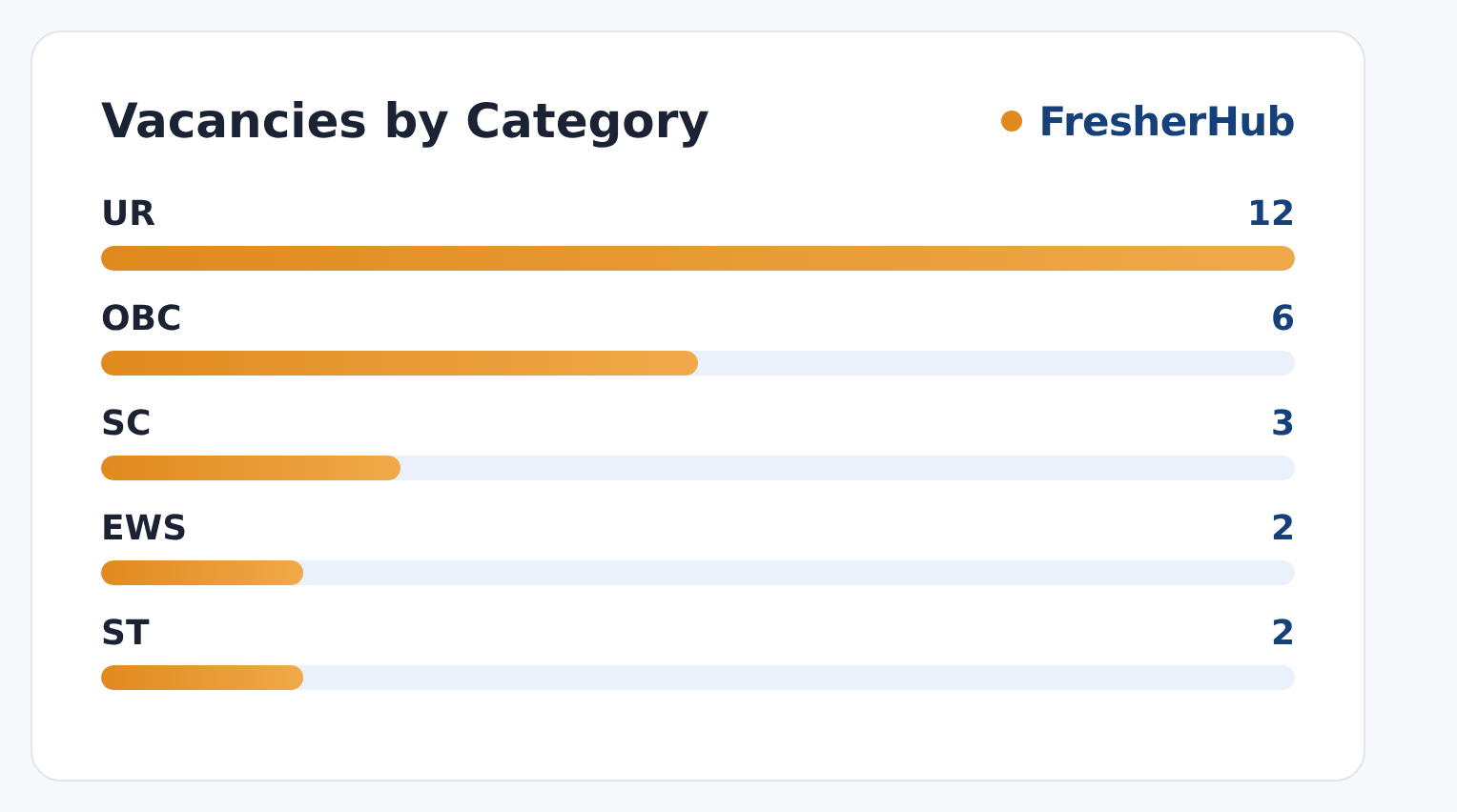Select the EWS category label
This screenshot has height=812, width=1457.
(x=144, y=528)
